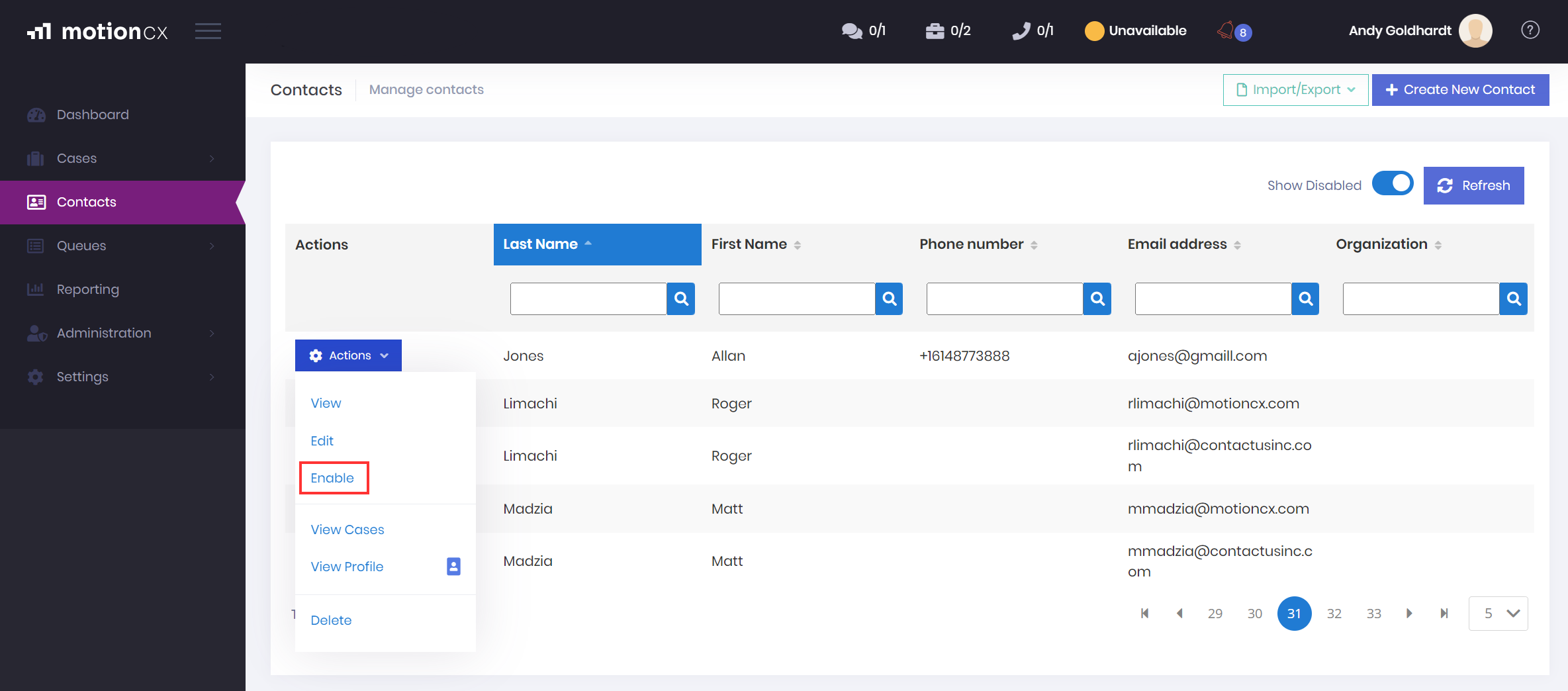
Task: Click the Organization search icon
Action: [1513, 299]
